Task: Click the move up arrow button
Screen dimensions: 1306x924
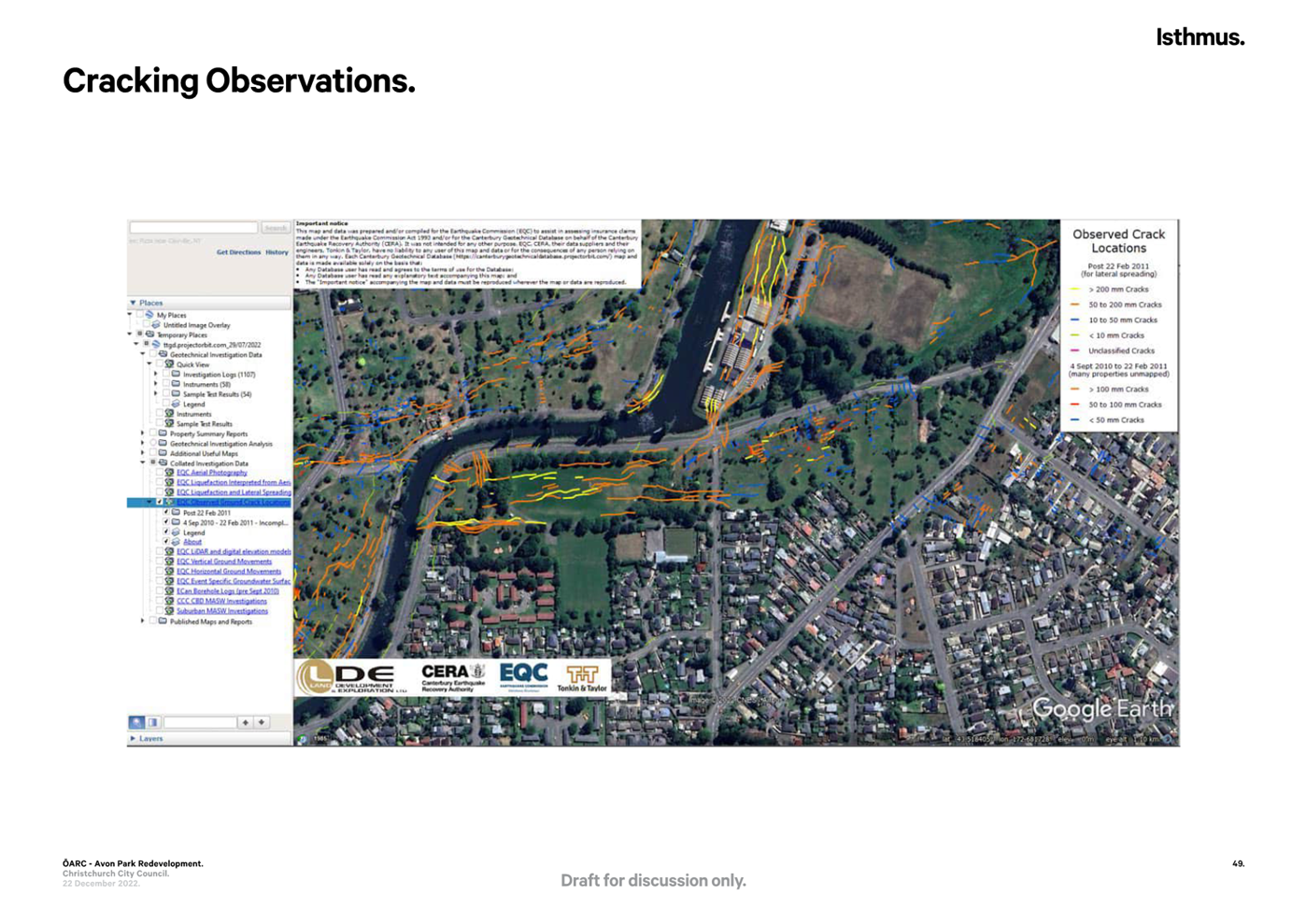Action: (x=246, y=722)
